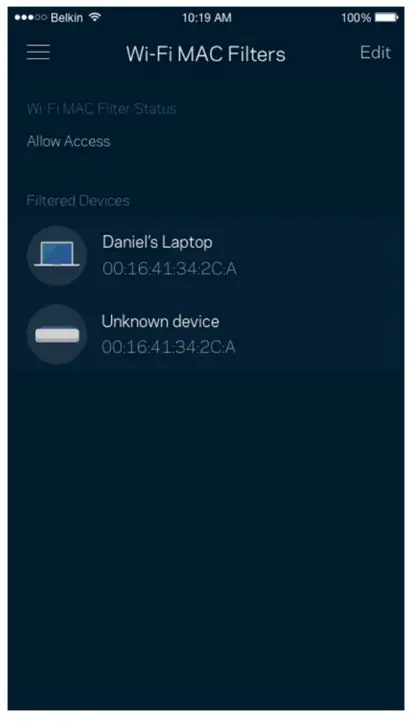This screenshot has width=412, height=723.
Task: Select the Unknown device name
Action: tap(160, 321)
